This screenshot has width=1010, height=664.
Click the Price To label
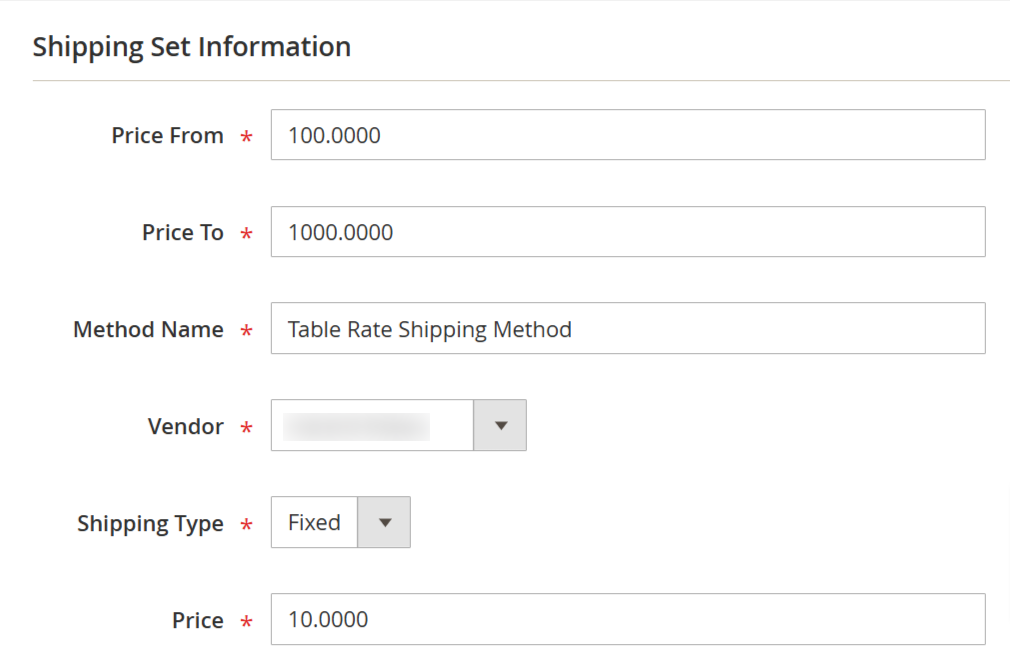[x=183, y=233]
